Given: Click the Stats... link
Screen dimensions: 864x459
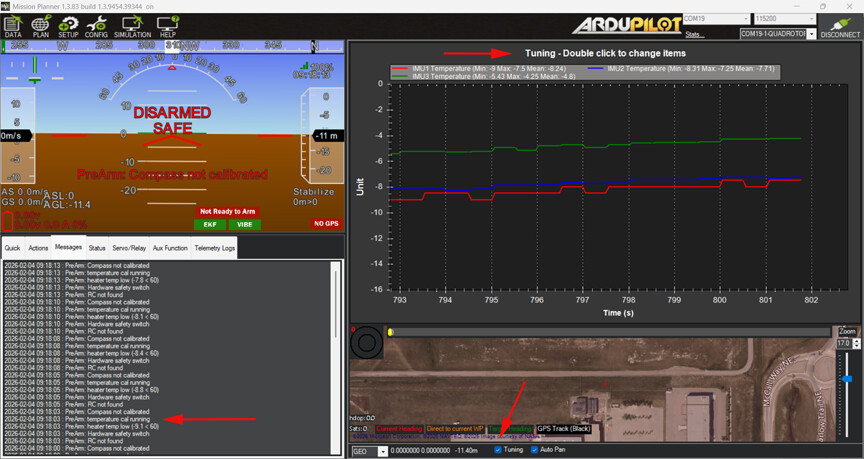Looking at the screenshot, I should click(694, 35).
